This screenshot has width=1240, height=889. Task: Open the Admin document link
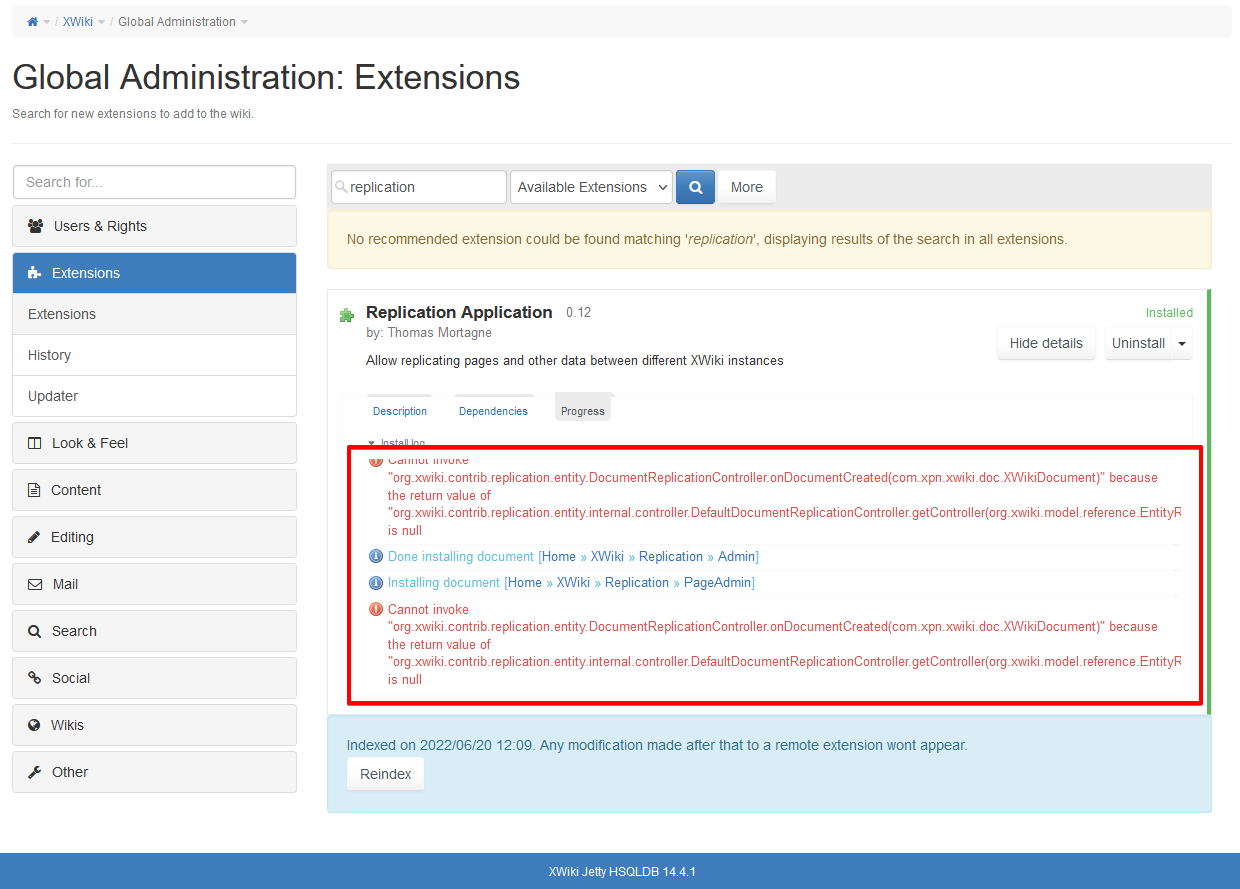[x=736, y=556]
